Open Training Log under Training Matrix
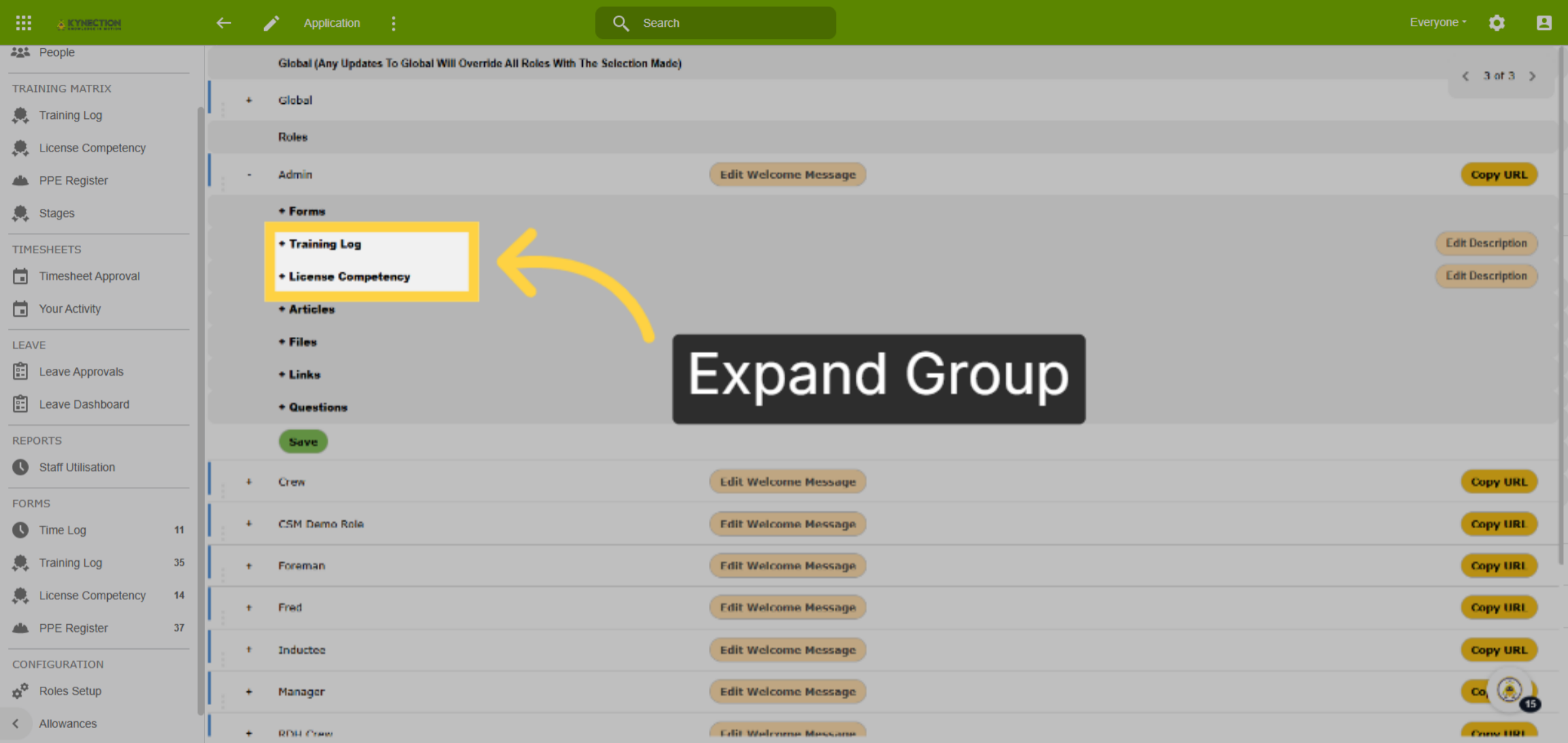Screen dimensions: 1568x743 coord(71,115)
